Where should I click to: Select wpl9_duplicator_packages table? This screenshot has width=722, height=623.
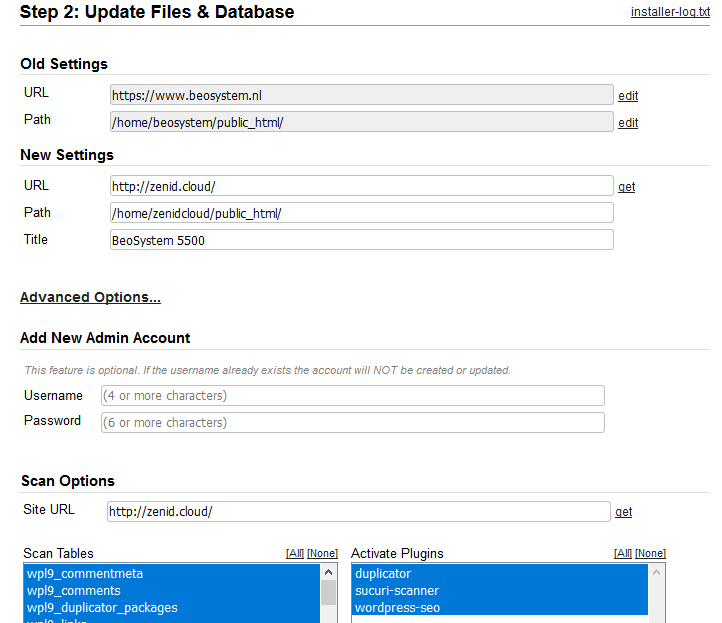click(x=172, y=608)
